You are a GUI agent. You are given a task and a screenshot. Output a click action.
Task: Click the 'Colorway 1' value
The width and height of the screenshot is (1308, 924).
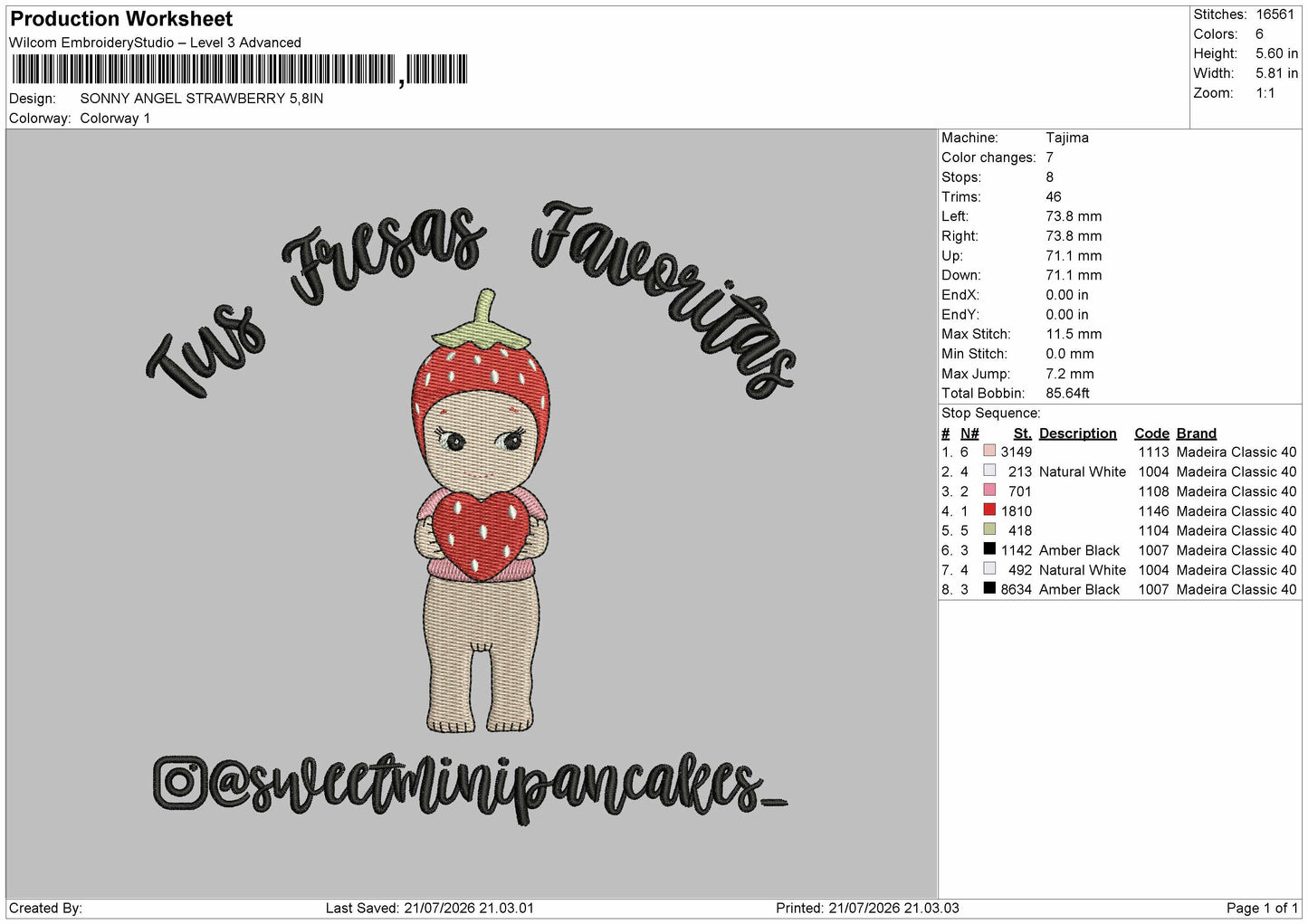[x=116, y=119]
